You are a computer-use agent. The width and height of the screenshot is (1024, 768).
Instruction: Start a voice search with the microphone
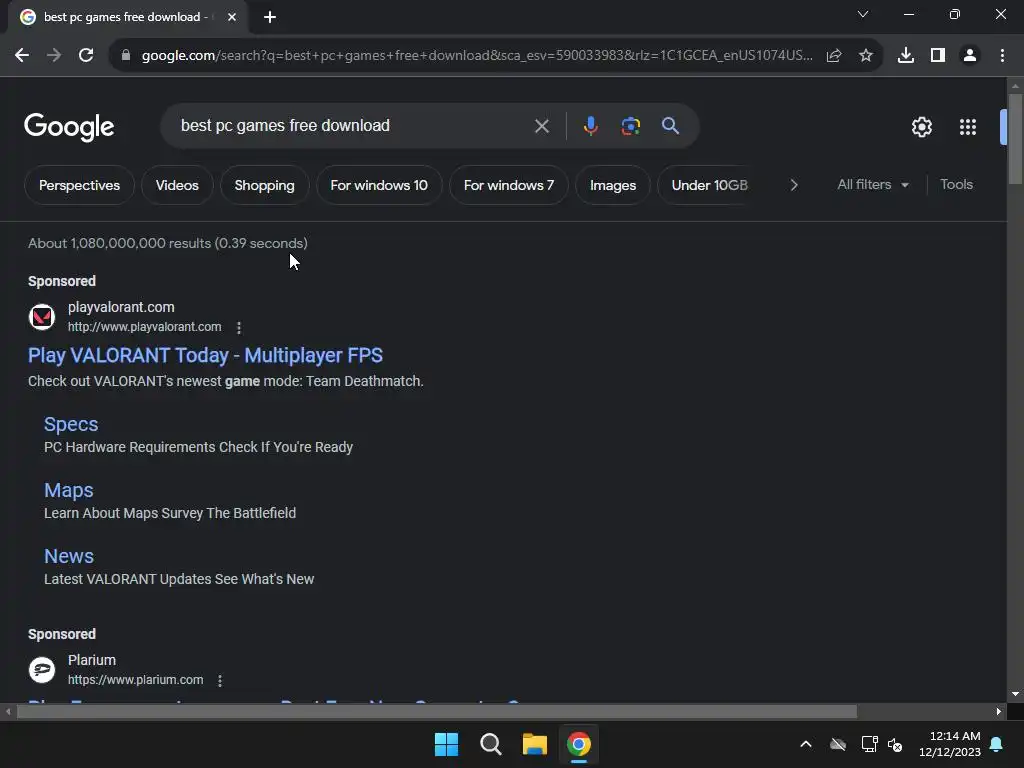click(x=590, y=125)
